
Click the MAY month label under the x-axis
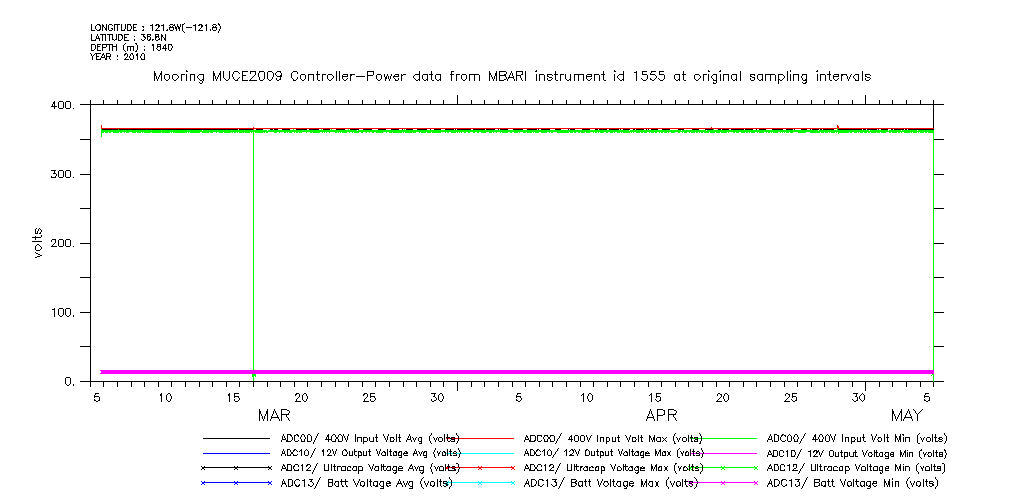coord(906,415)
